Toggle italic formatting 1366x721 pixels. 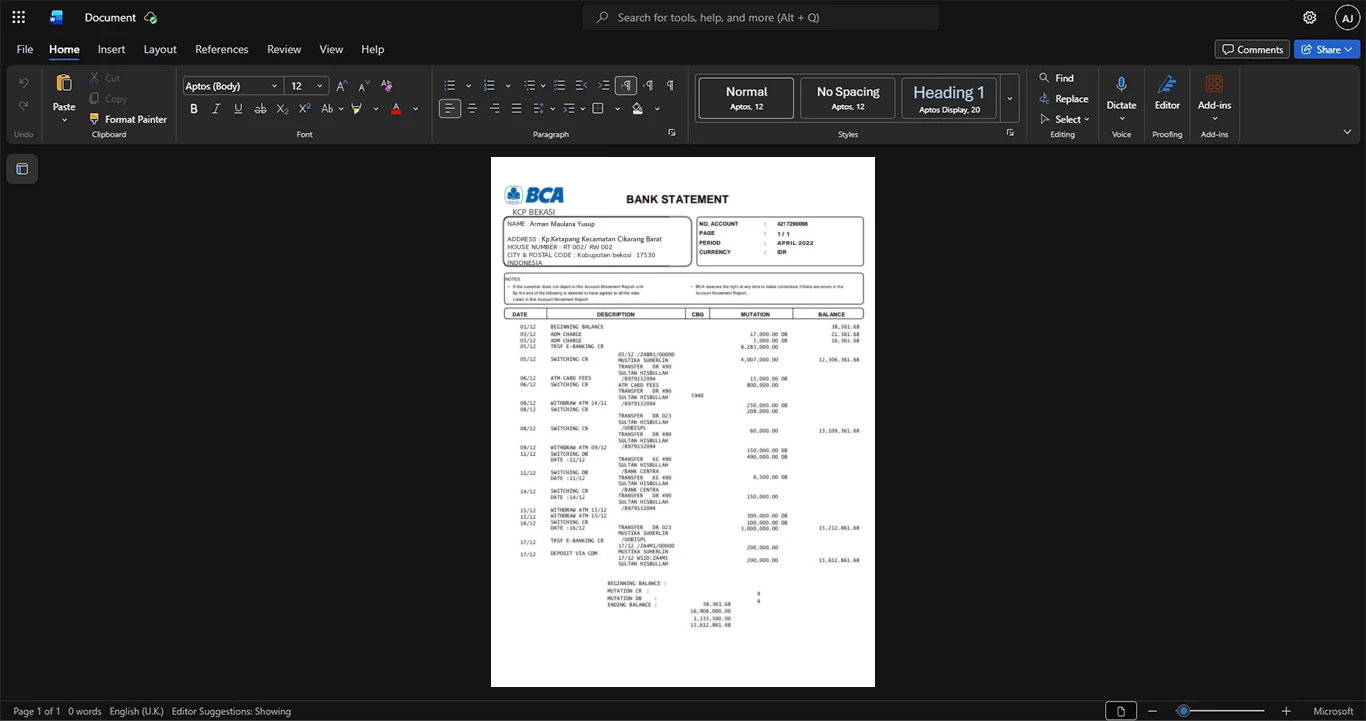216,108
